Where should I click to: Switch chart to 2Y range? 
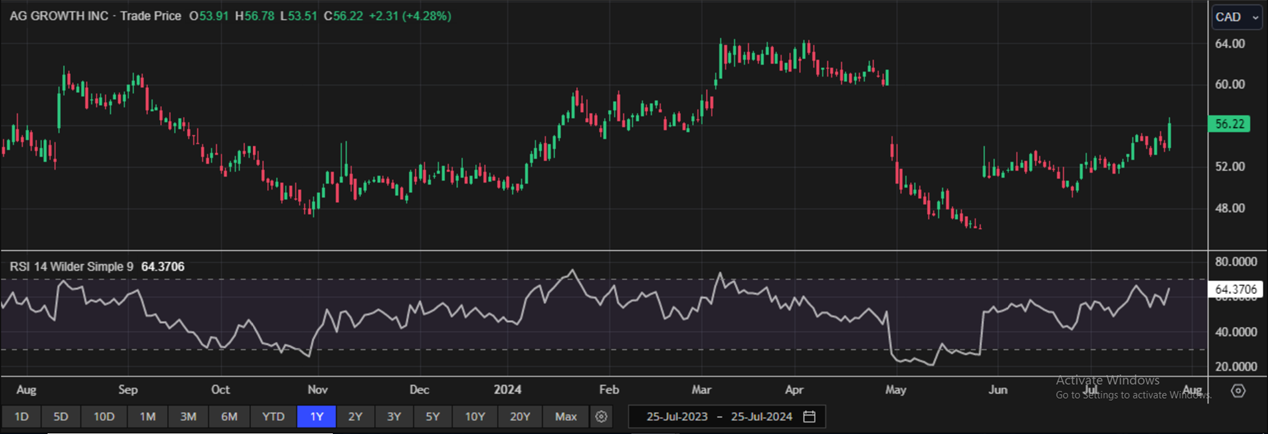(x=355, y=416)
